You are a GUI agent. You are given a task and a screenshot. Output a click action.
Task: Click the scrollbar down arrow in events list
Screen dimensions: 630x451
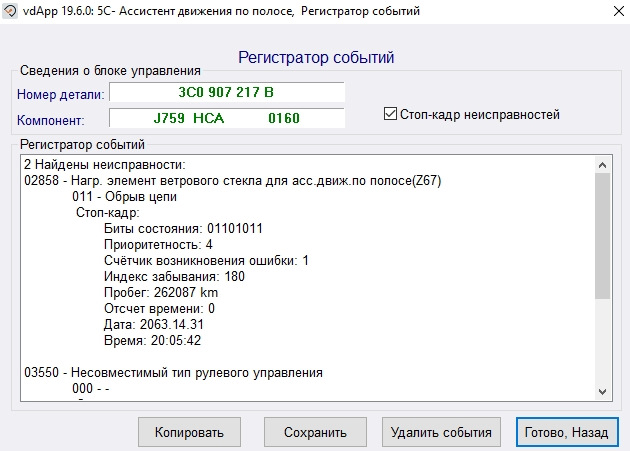pyautogui.click(x=602, y=392)
